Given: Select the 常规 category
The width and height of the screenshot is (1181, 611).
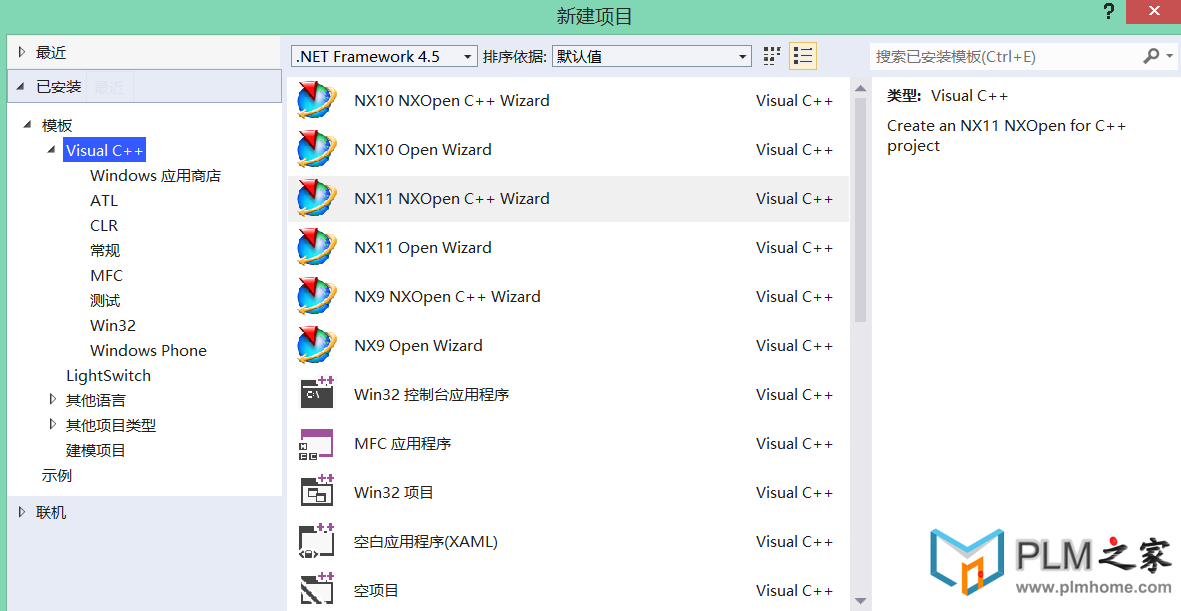Looking at the screenshot, I should (105, 250).
